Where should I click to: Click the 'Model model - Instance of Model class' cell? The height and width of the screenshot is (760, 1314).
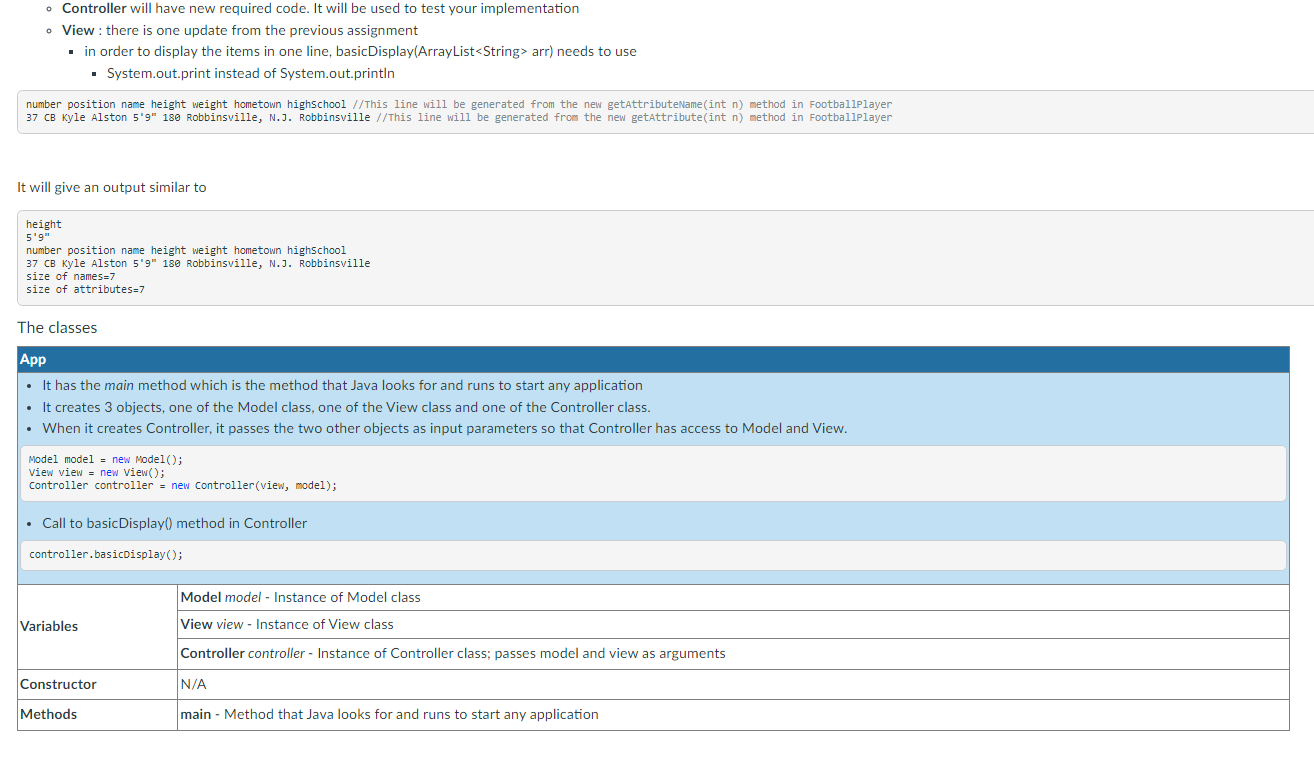pyautogui.click(x=733, y=597)
